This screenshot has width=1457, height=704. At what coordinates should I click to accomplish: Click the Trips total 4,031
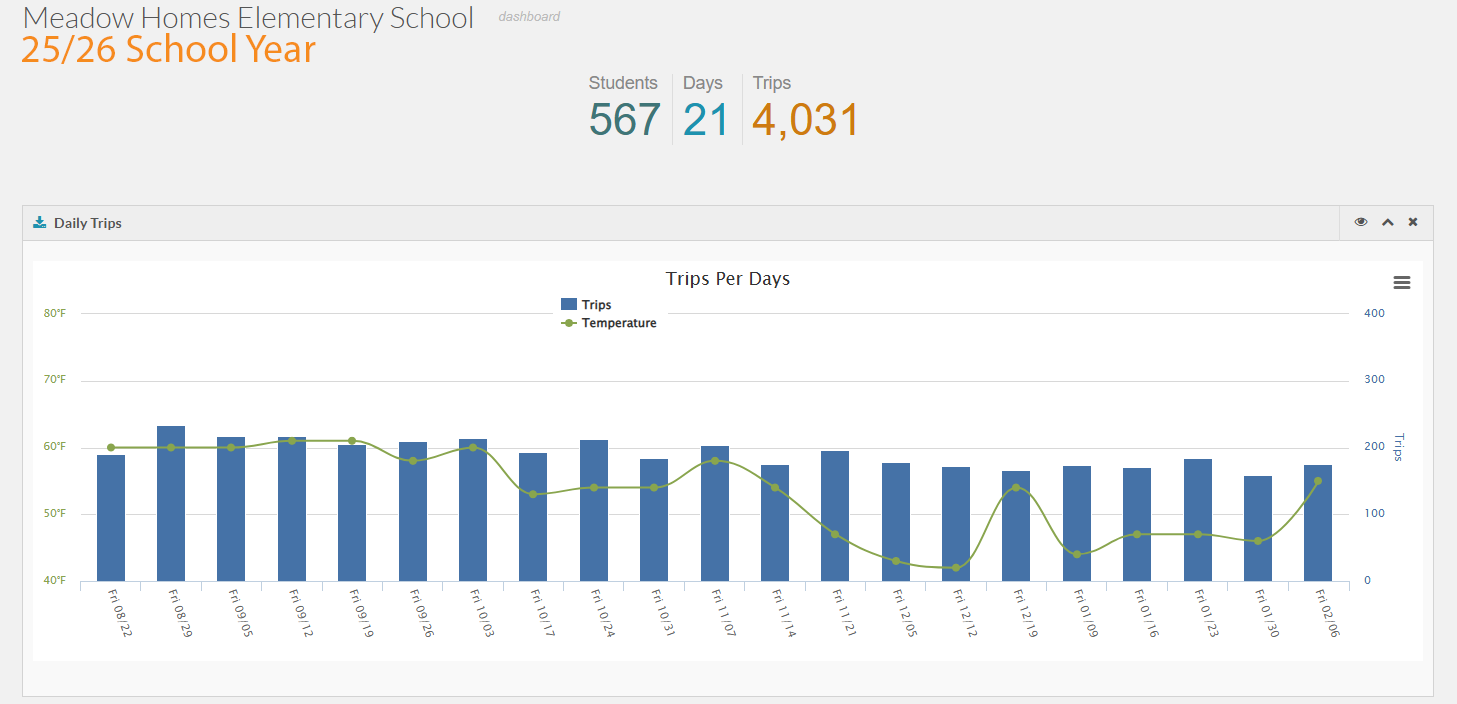(x=805, y=120)
